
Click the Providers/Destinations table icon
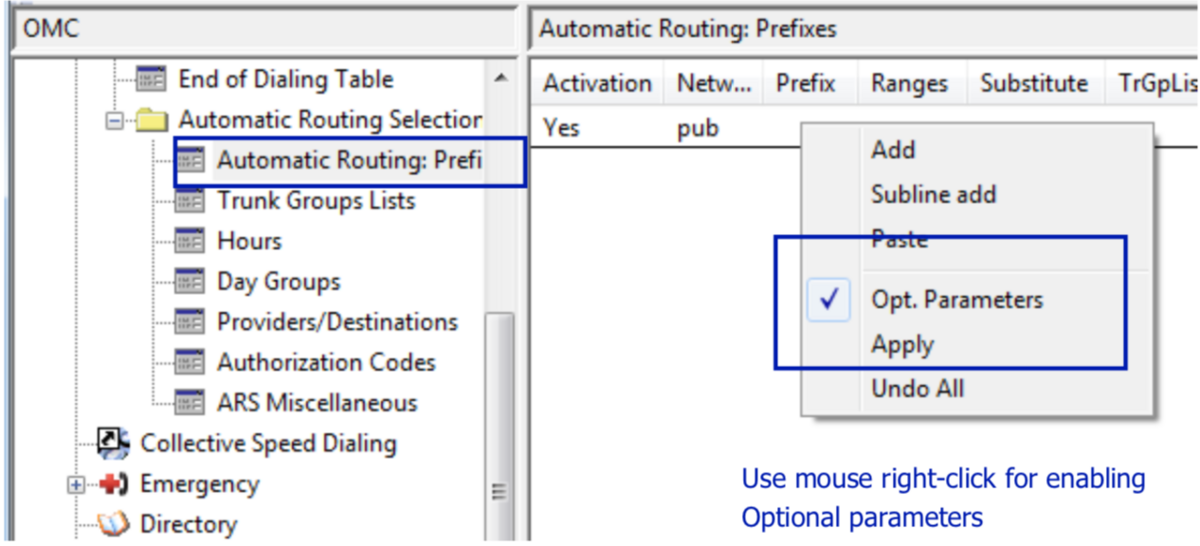(x=190, y=322)
